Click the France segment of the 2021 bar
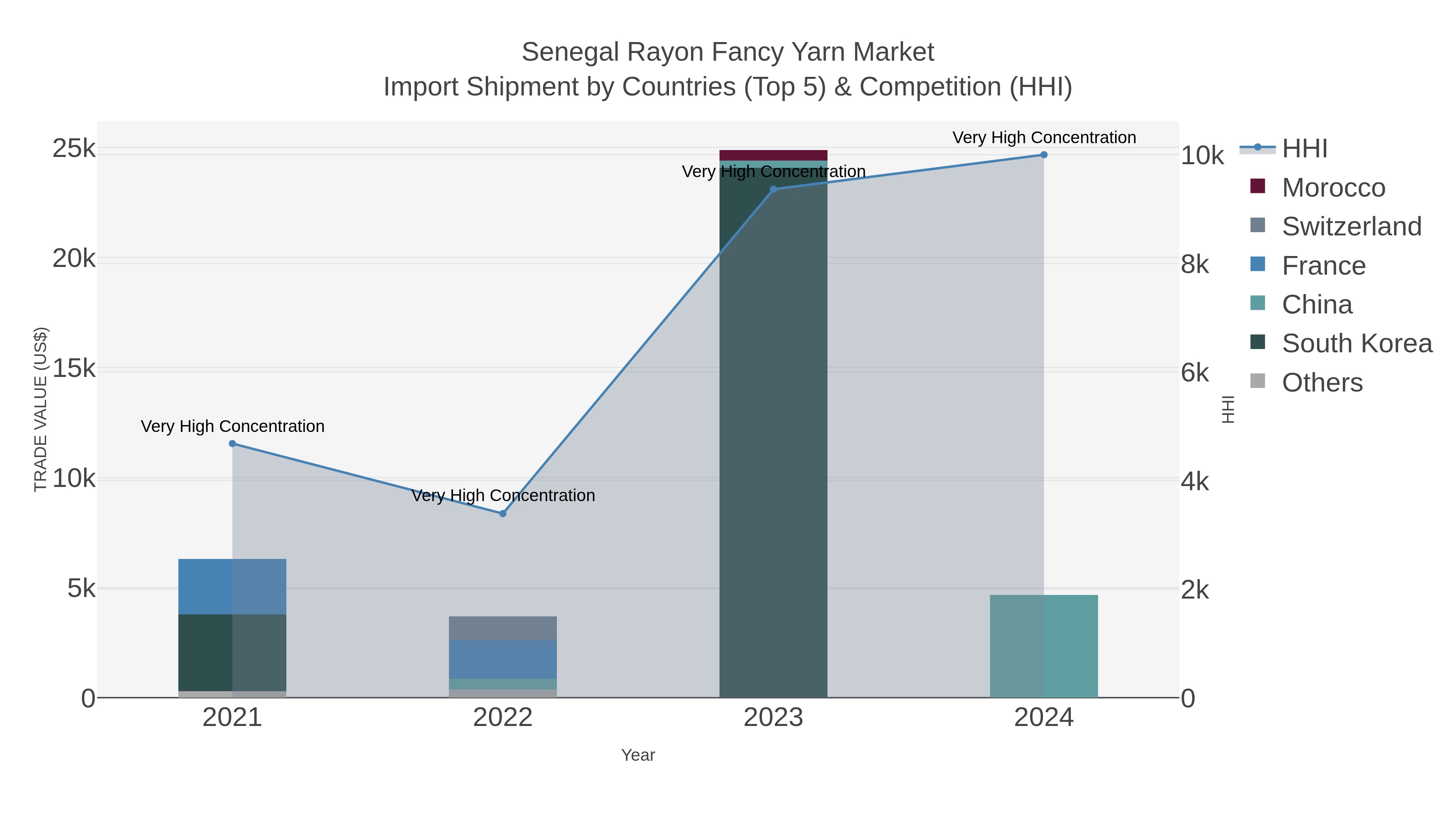Image resolution: width=1456 pixels, height=819 pixels. 232,587
